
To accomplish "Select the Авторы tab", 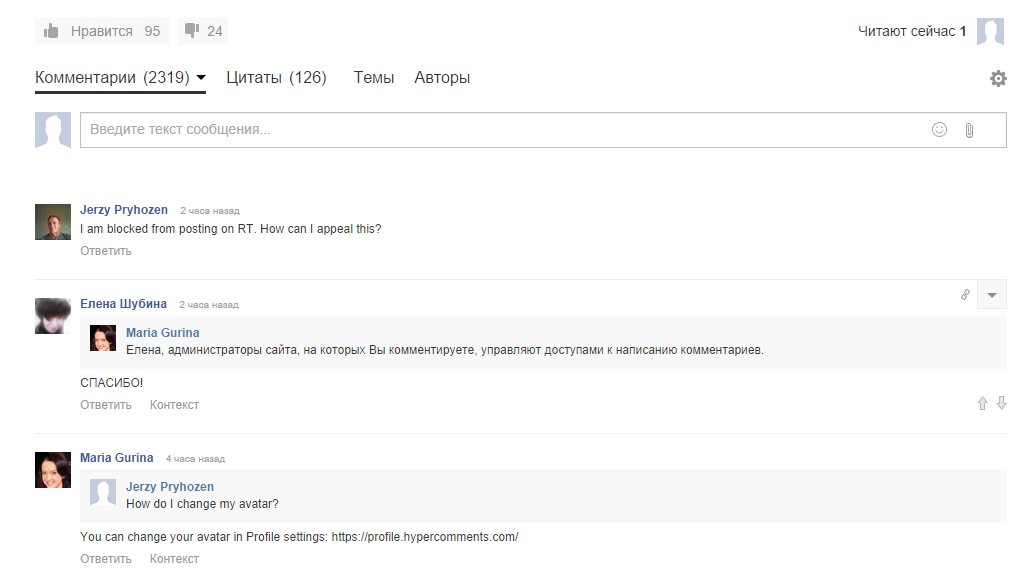I will [x=442, y=78].
